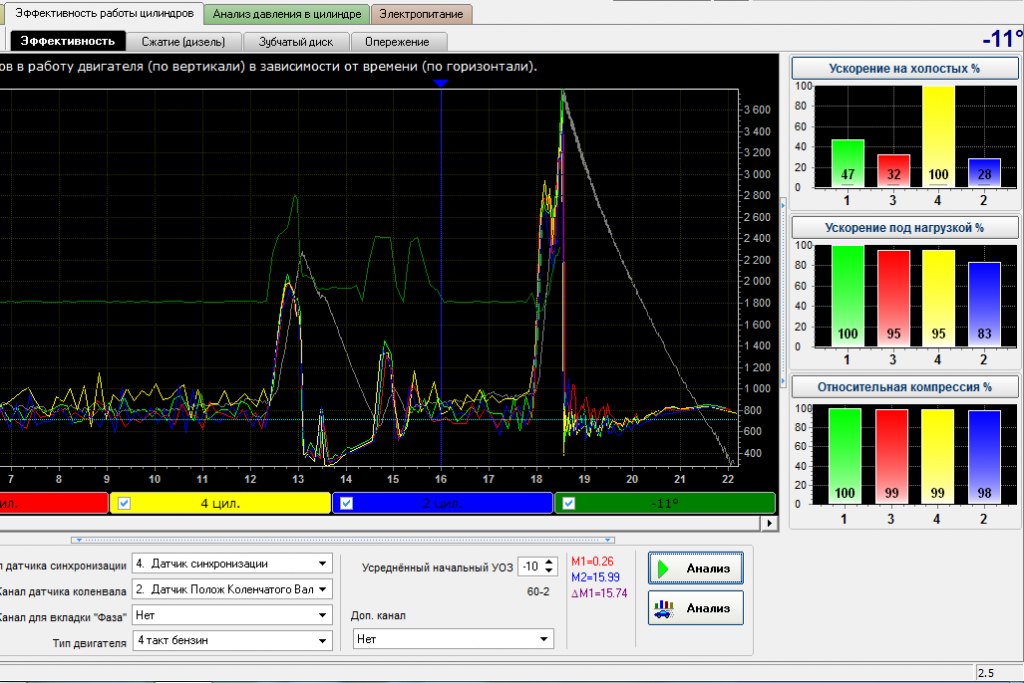1024x683 pixels.
Task: Open the Тип двигателя 4 такт бензин dropdown
Action: click(x=232, y=641)
